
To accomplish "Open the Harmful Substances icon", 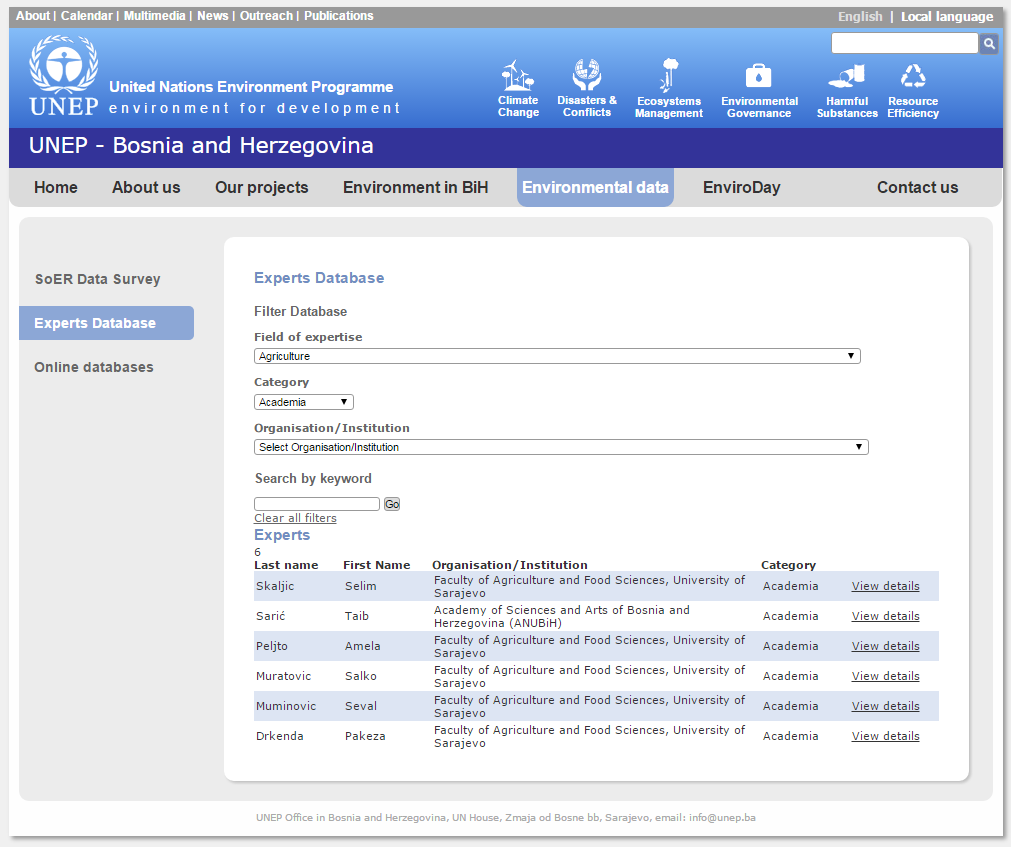I will coord(846,76).
